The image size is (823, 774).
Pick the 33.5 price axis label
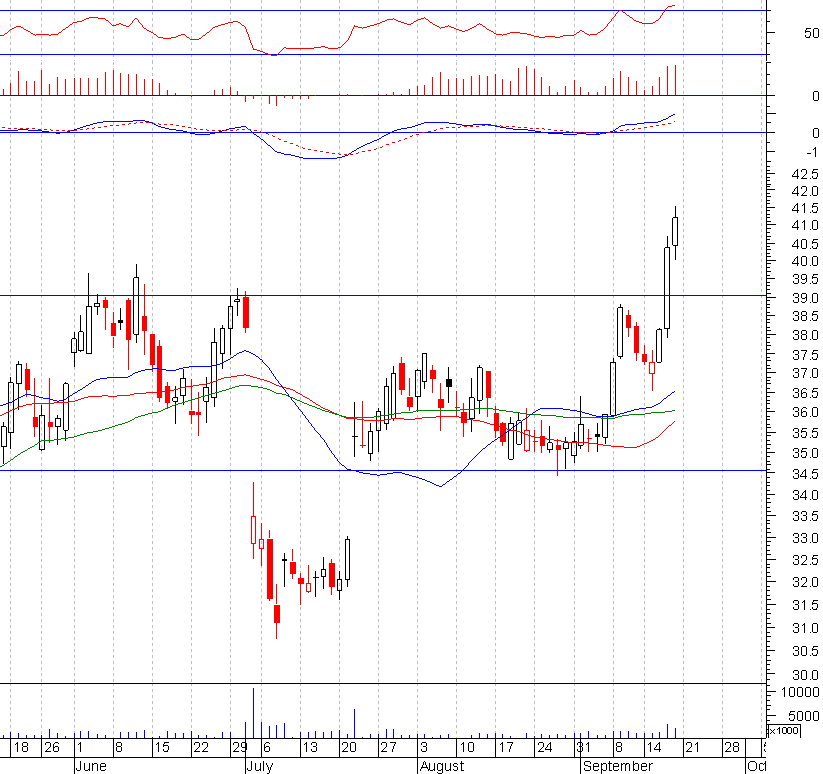coord(805,516)
